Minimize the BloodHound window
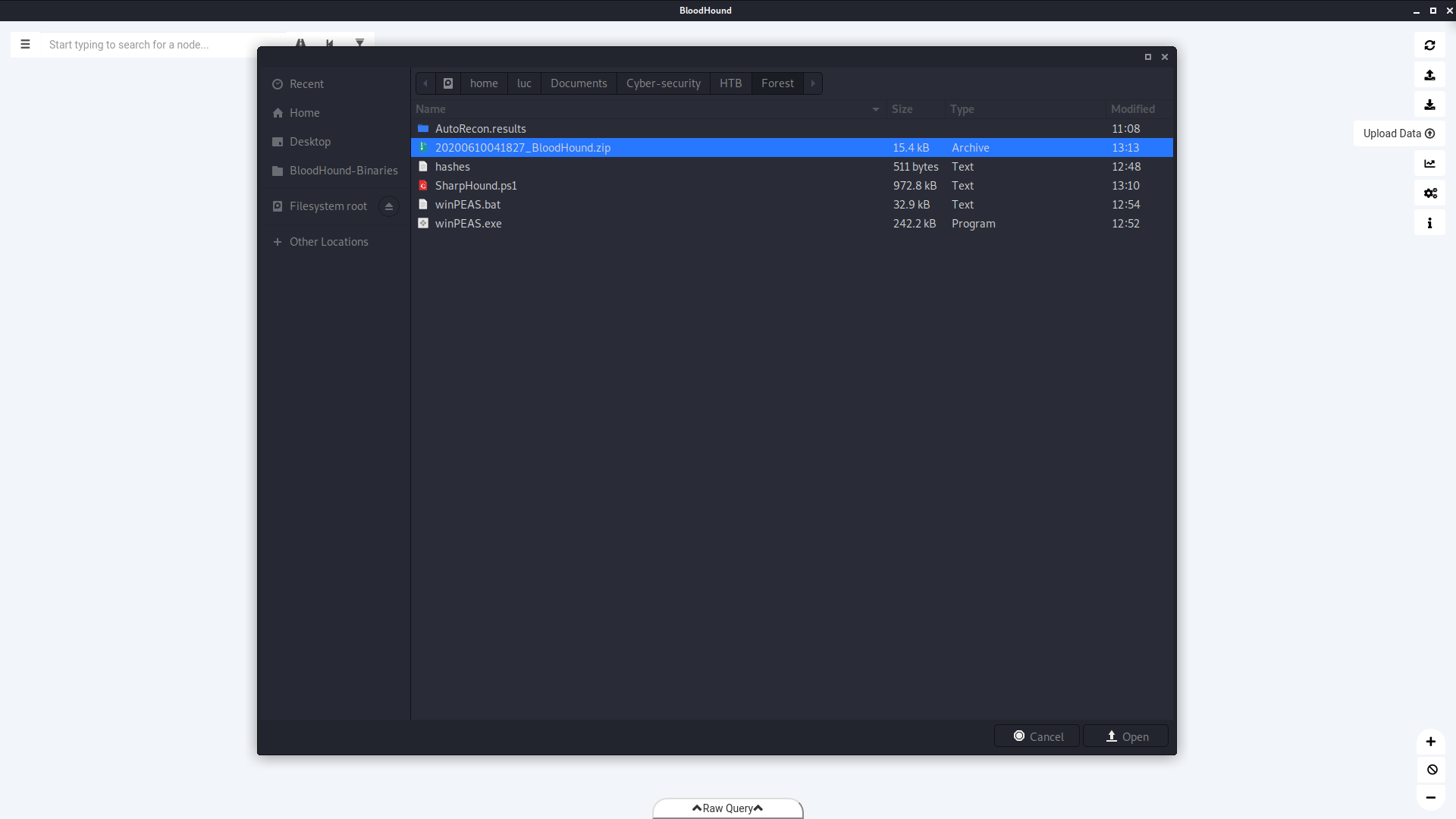 tap(1416, 11)
